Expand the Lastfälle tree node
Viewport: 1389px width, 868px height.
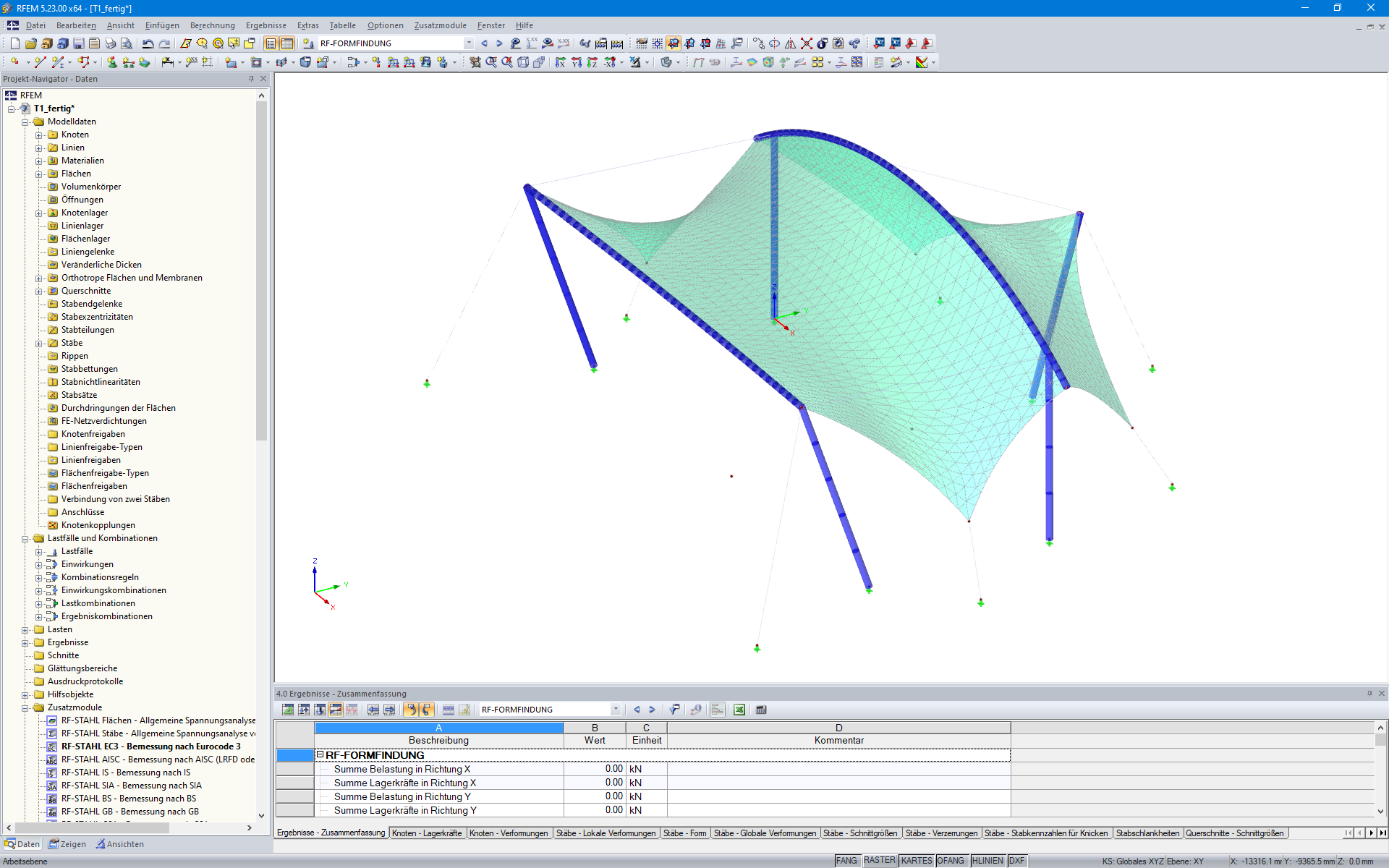(39, 552)
